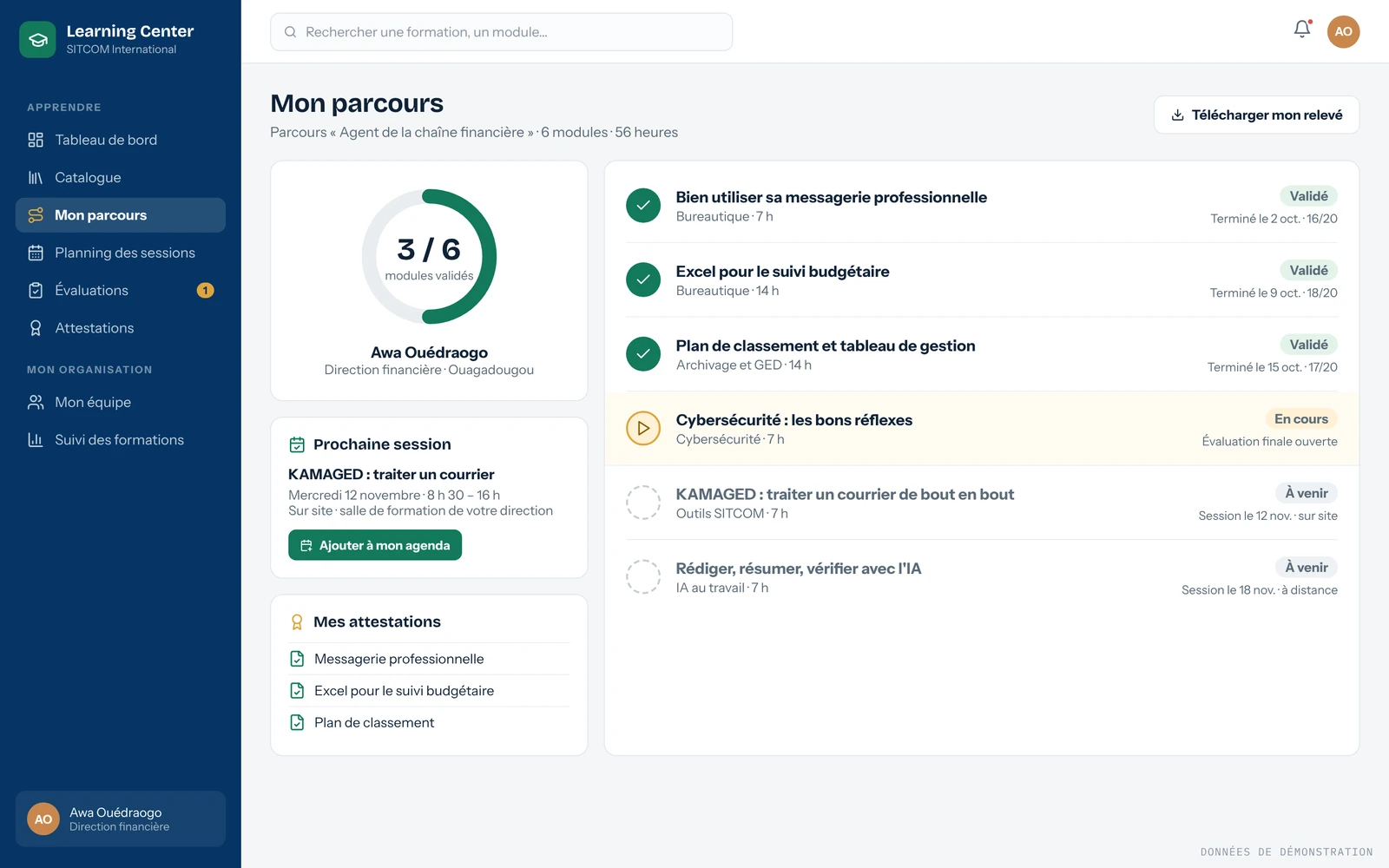Image resolution: width=1389 pixels, height=868 pixels.
Task: Click the green check of messagerie module
Action: [x=643, y=206]
